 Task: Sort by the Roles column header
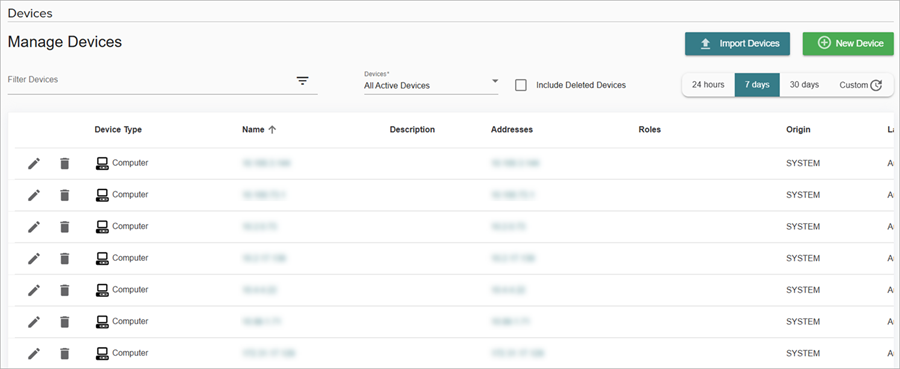click(650, 130)
